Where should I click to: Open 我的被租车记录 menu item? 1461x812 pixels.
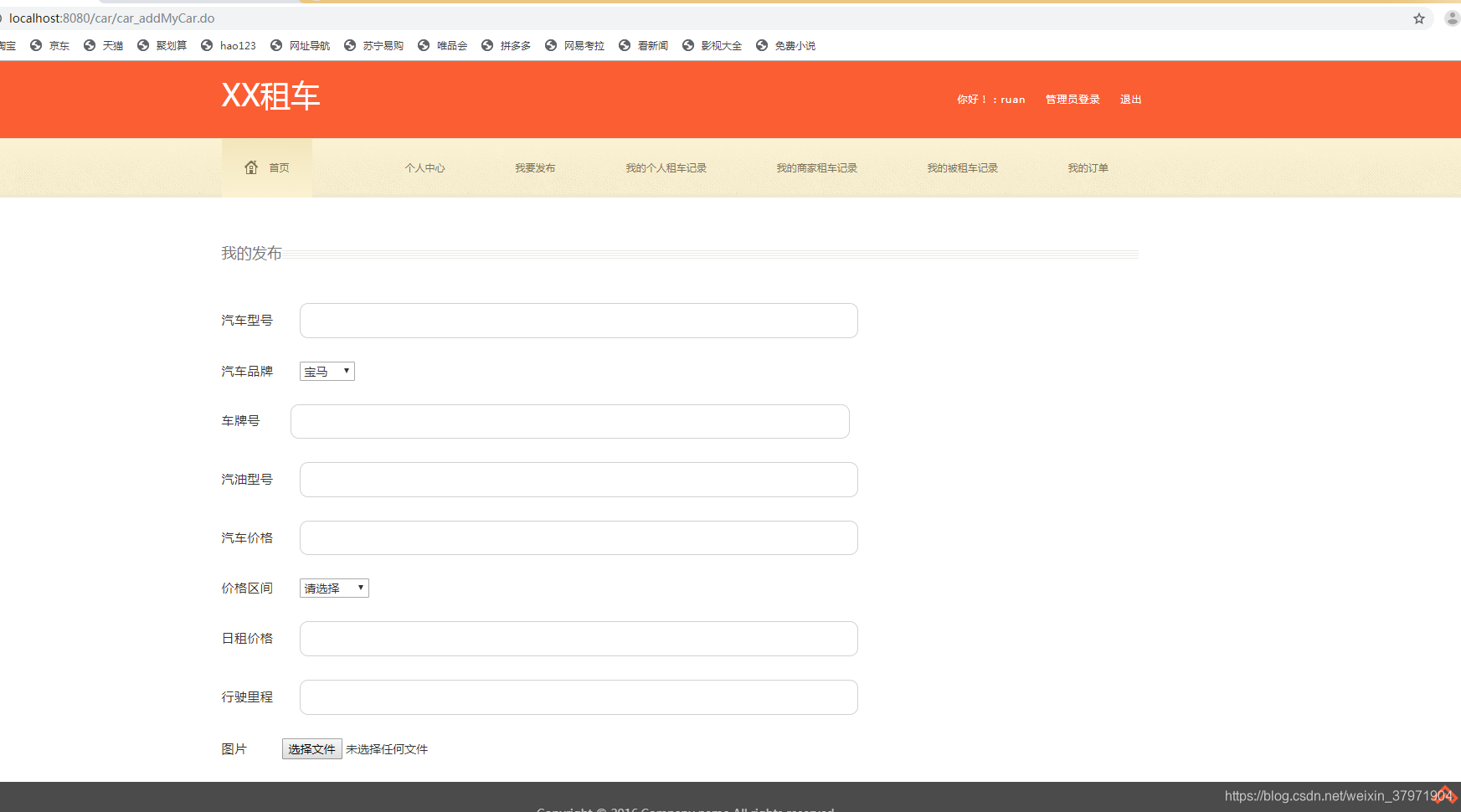963,168
